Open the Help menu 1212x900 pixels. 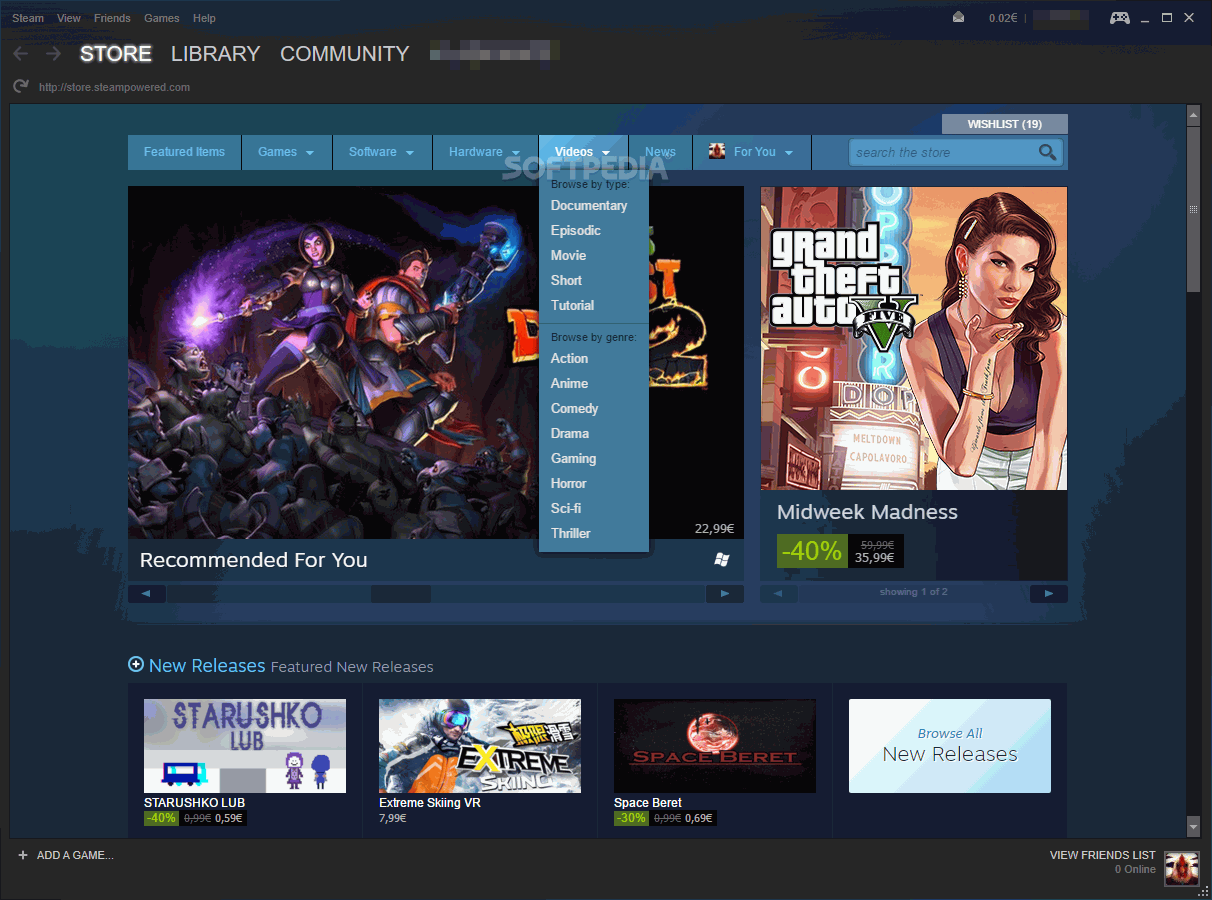[204, 18]
